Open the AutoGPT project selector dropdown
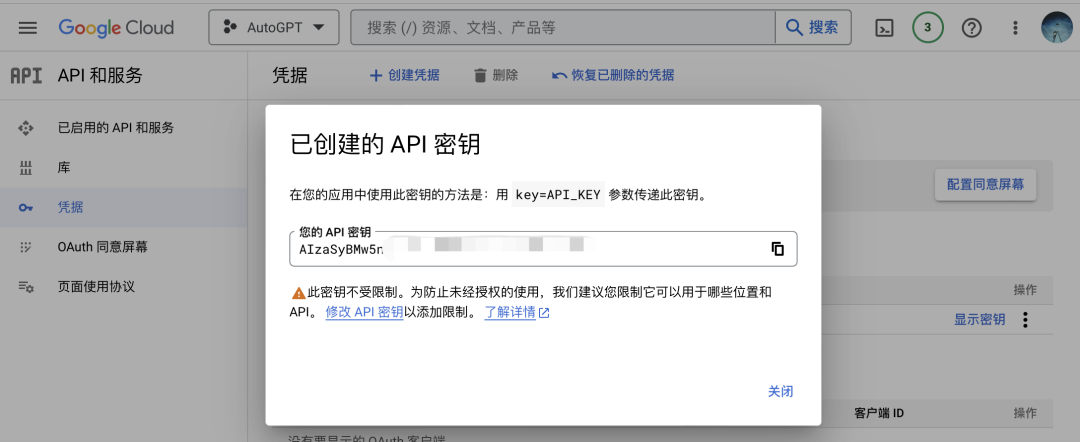The height and width of the screenshot is (442, 1080). (274, 28)
